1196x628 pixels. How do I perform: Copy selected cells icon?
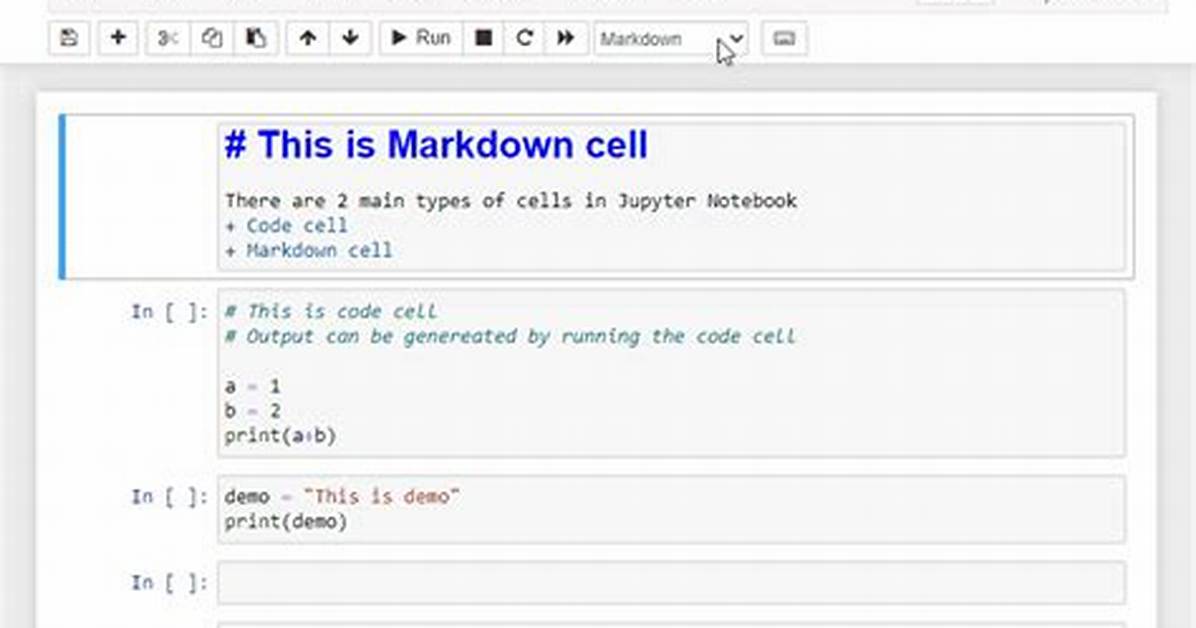tap(211, 38)
